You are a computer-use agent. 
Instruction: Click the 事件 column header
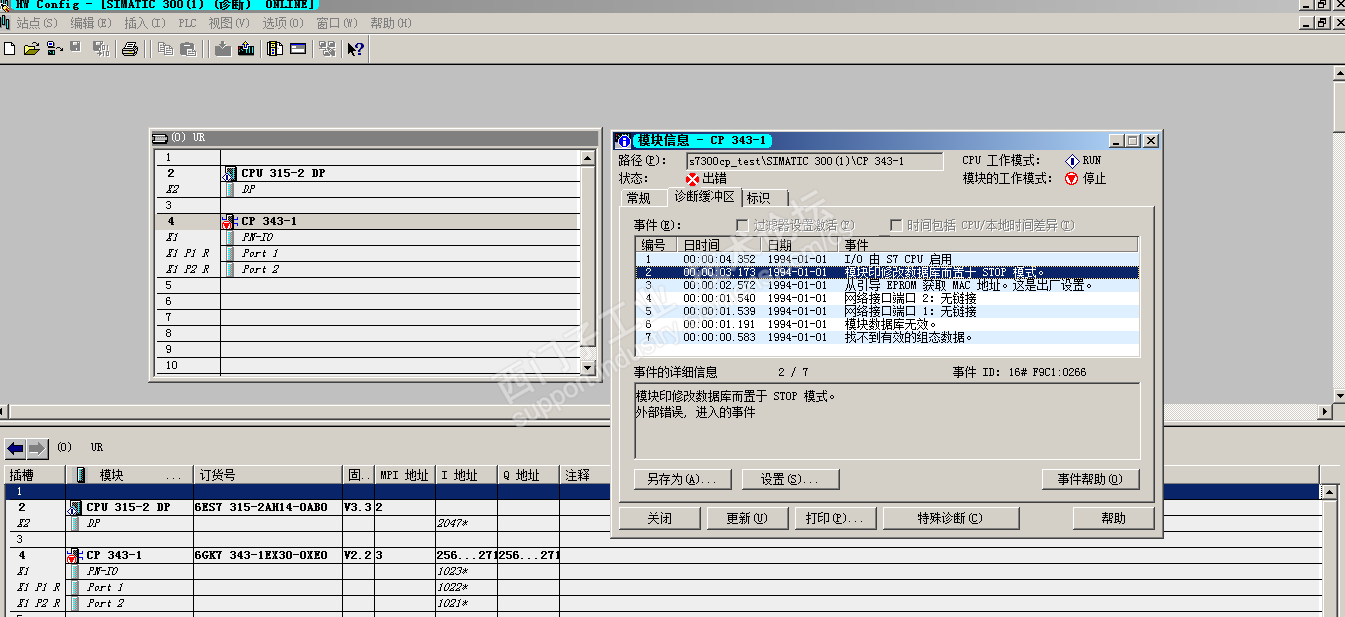(x=988, y=245)
